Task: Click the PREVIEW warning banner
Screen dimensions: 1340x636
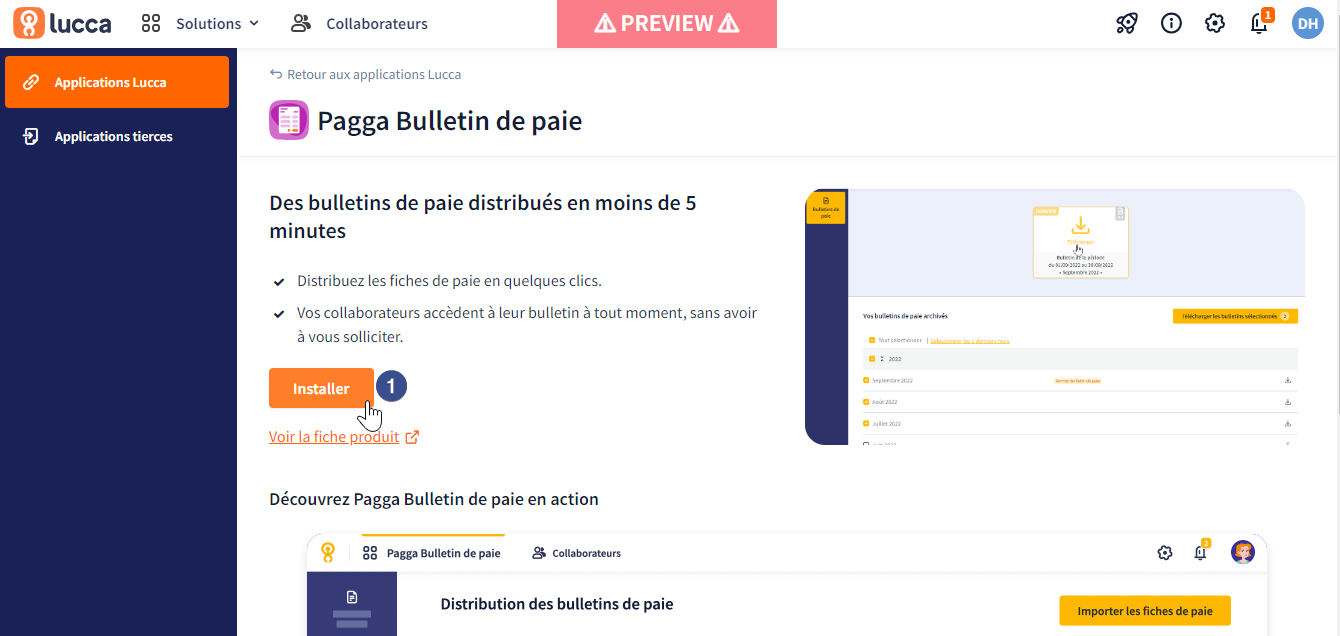Action: pyautogui.click(x=667, y=24)
